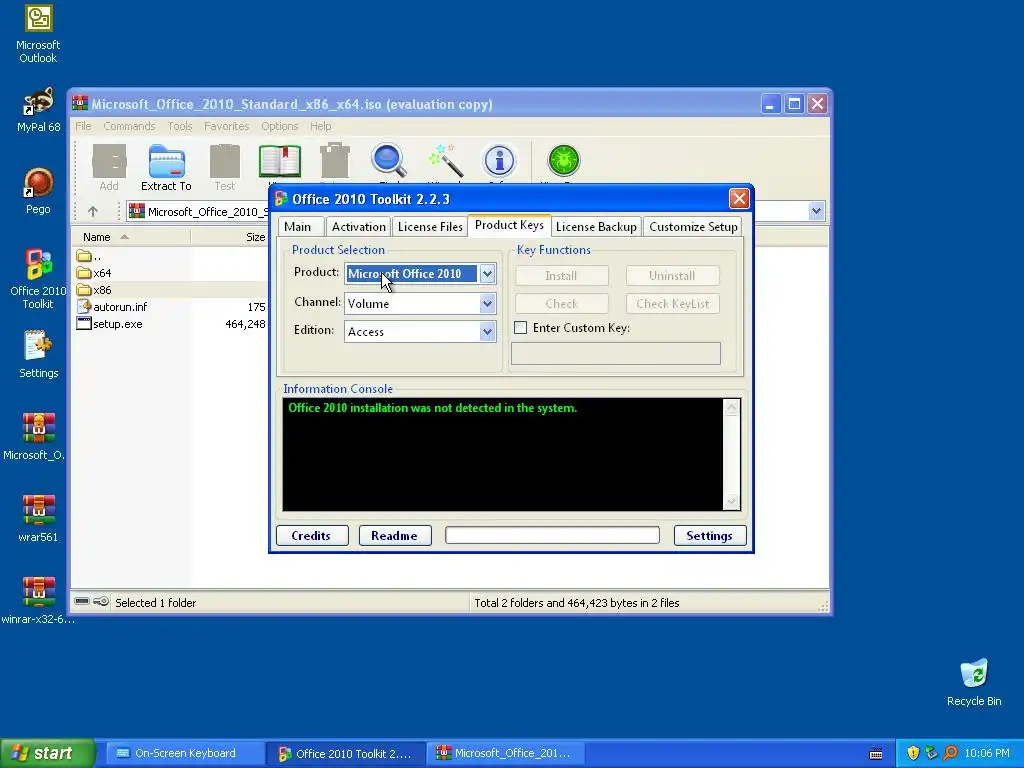
Task: Select setup.exe file
Action: pos(110,324)
